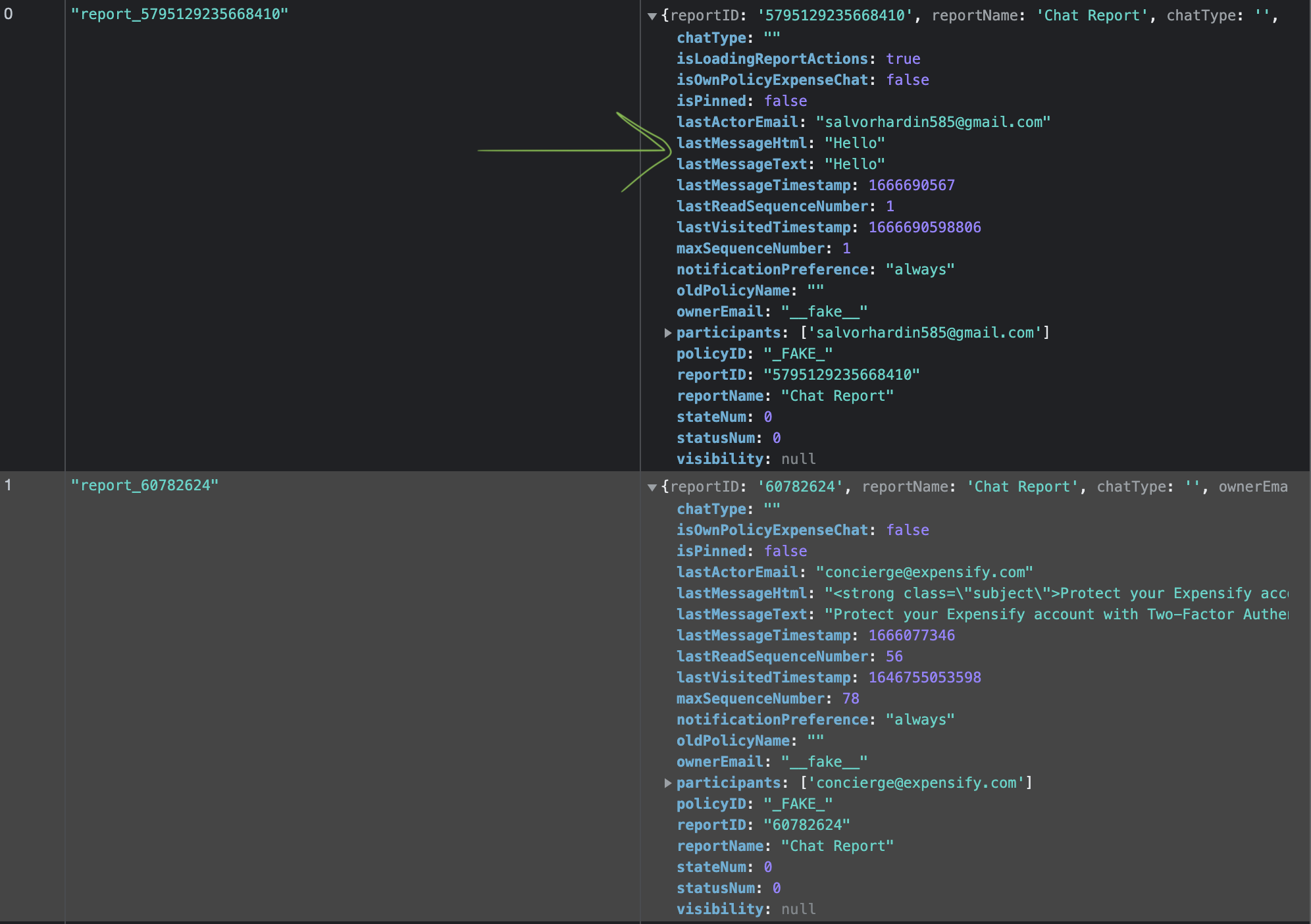This screenshot has width=1311, height=924.
Task: Click reportName "Chat Report" in first report
Action: 836,396
